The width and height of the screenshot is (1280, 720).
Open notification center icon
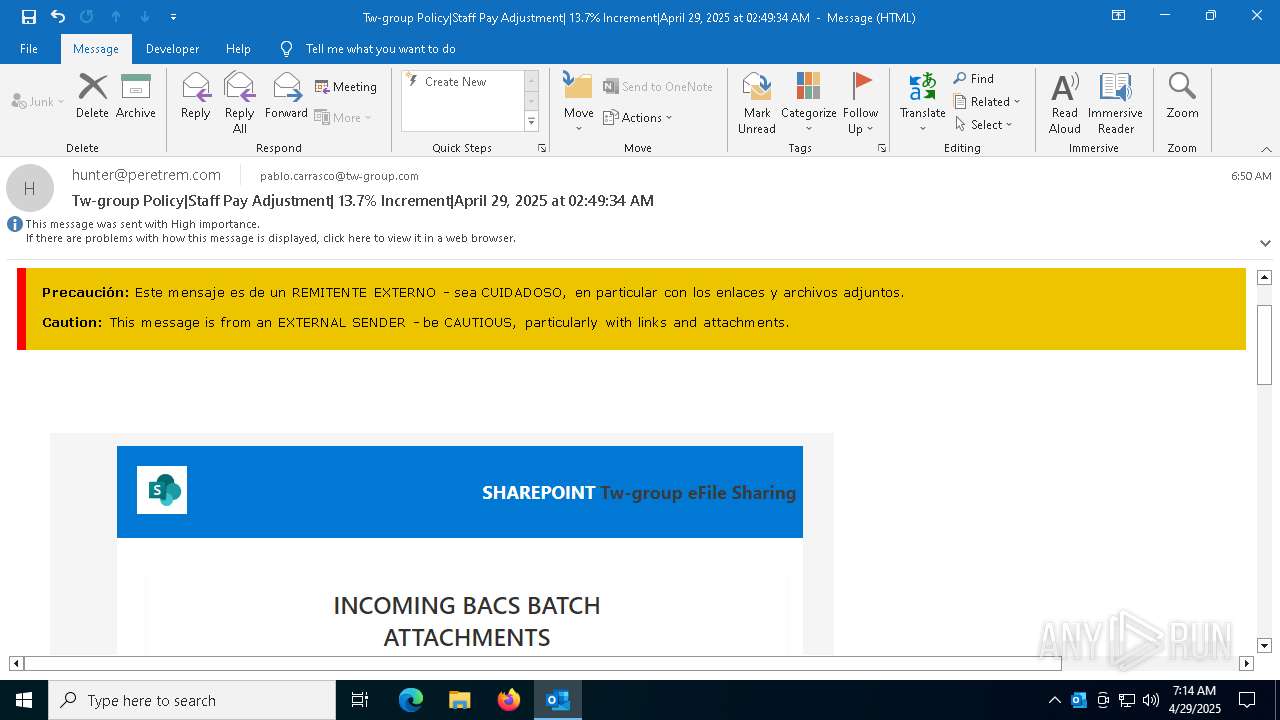tap(1247, 700)
